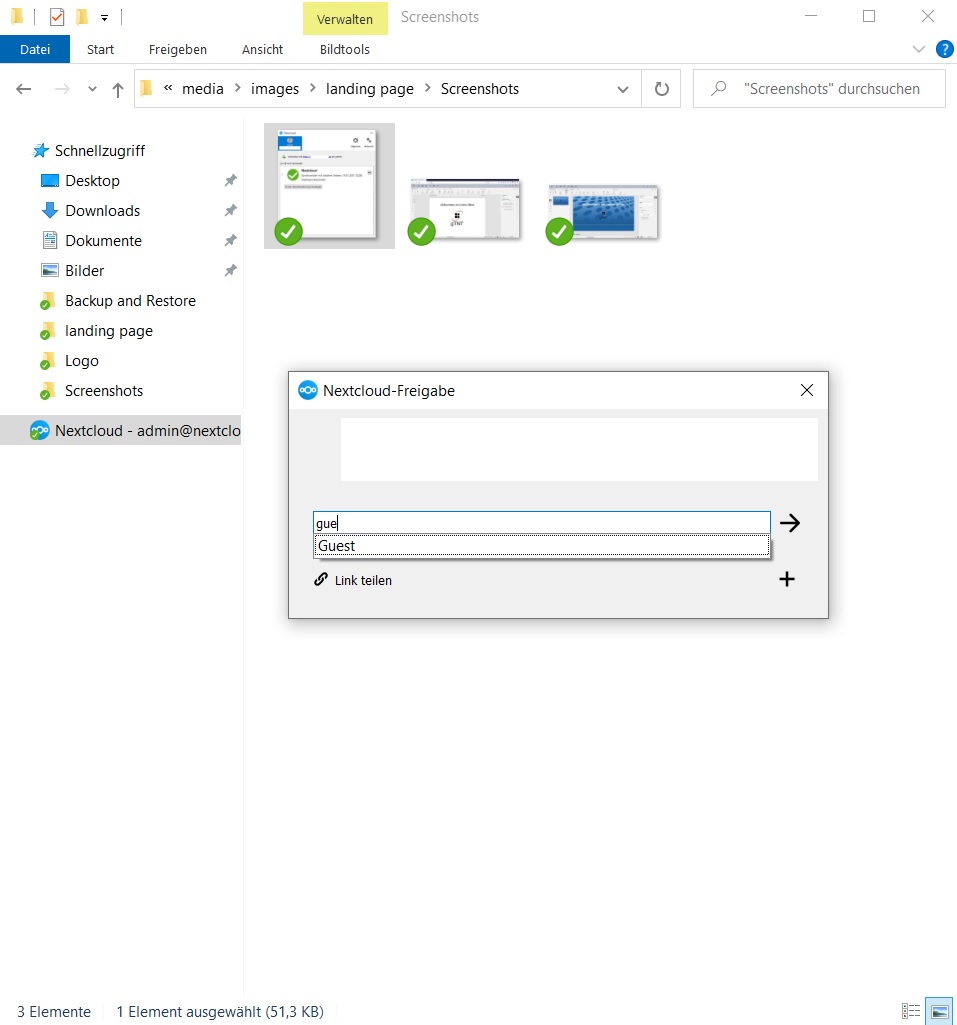Viewport: 957px width, 1025px height.
Task: Refresh the current folder view
Action: point(661,89)
